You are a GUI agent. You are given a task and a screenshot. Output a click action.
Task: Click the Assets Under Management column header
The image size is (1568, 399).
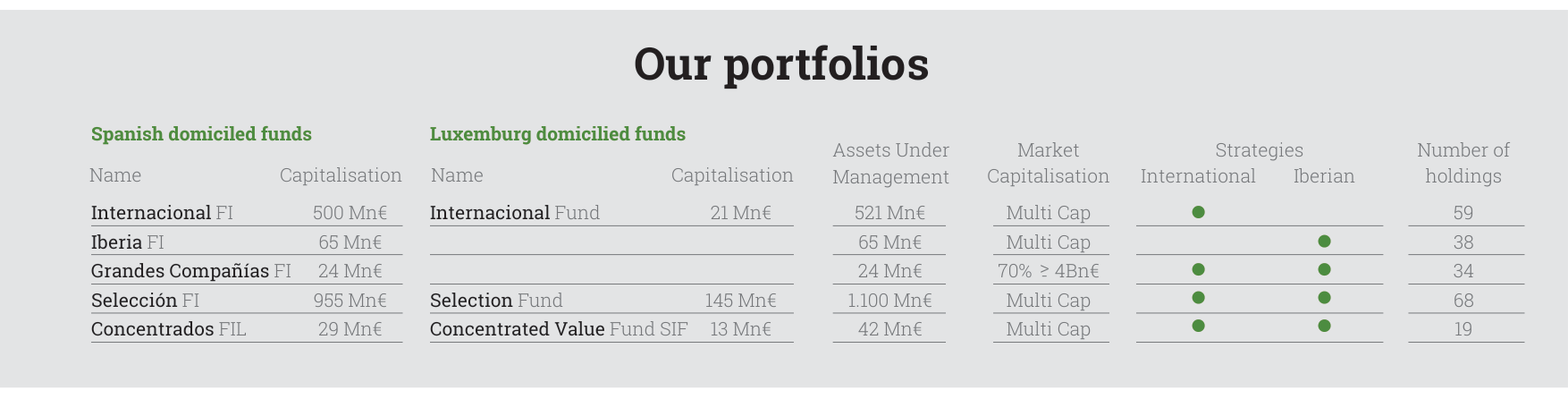890,164
